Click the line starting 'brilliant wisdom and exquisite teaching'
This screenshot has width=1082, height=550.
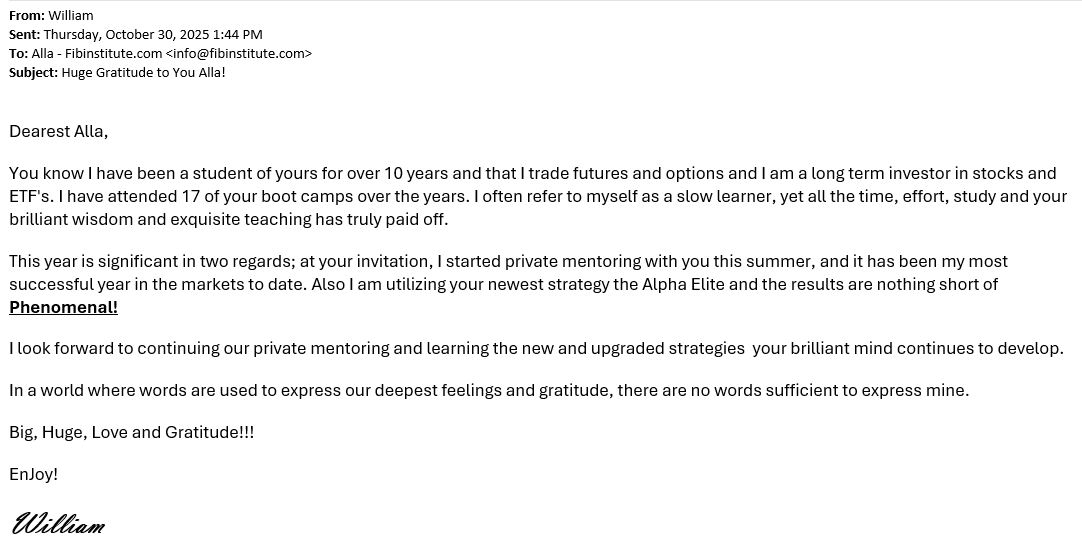click(228, 219)
